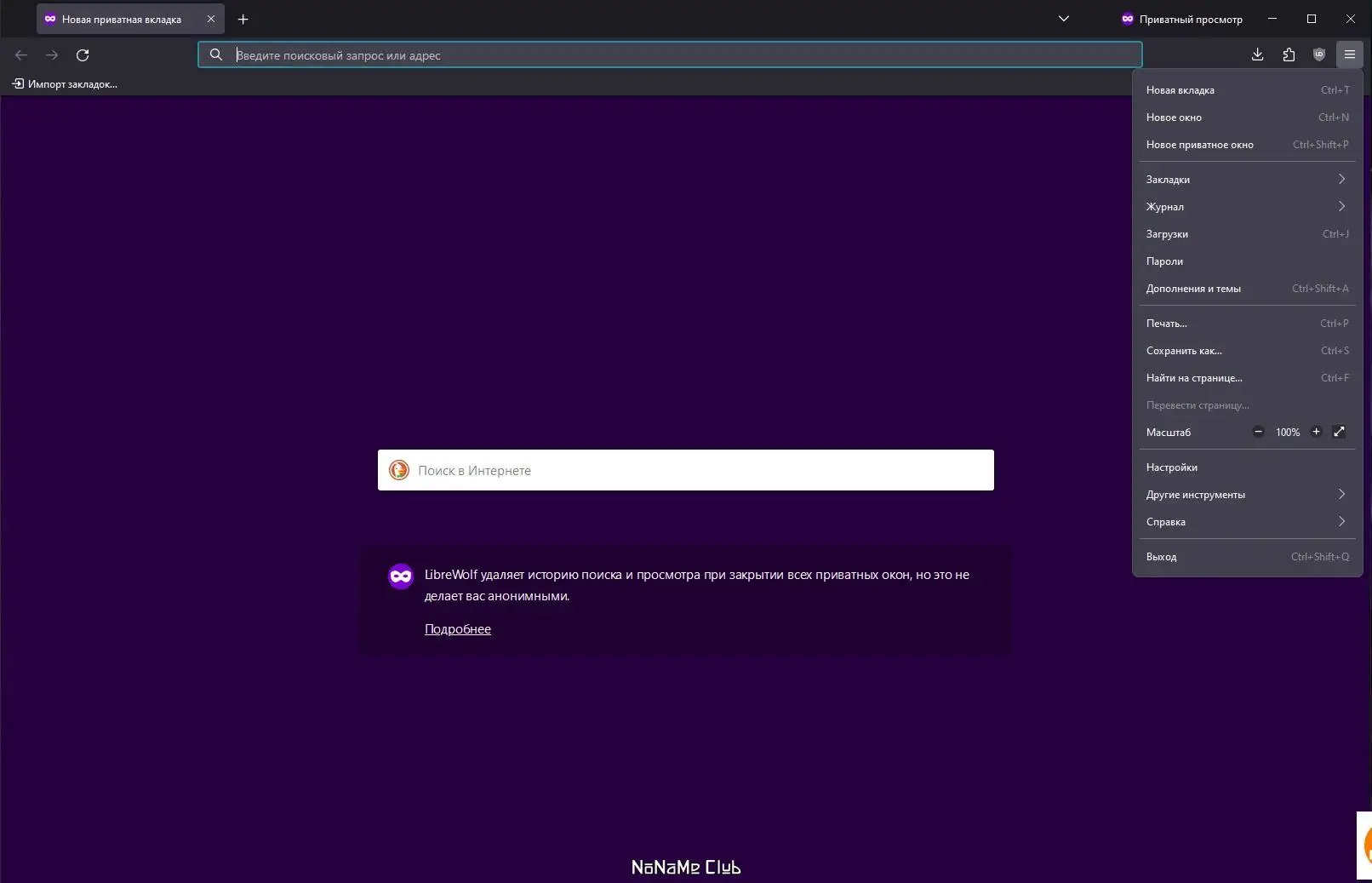
Task: Choose 'Новое окно' from the menu
Action: coord(1247,118)
